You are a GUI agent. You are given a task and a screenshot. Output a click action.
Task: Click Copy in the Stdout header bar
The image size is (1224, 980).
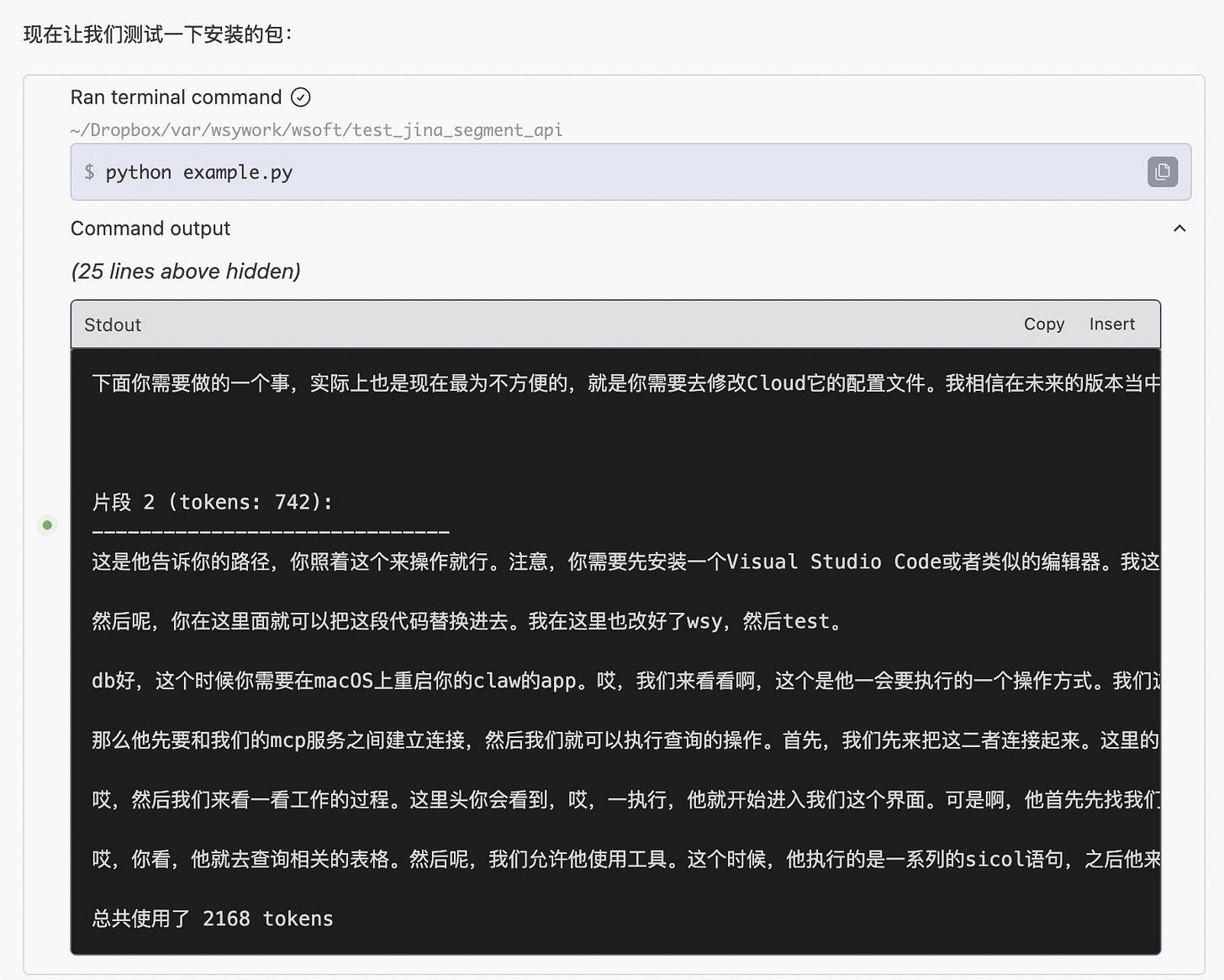point(1043,324)
